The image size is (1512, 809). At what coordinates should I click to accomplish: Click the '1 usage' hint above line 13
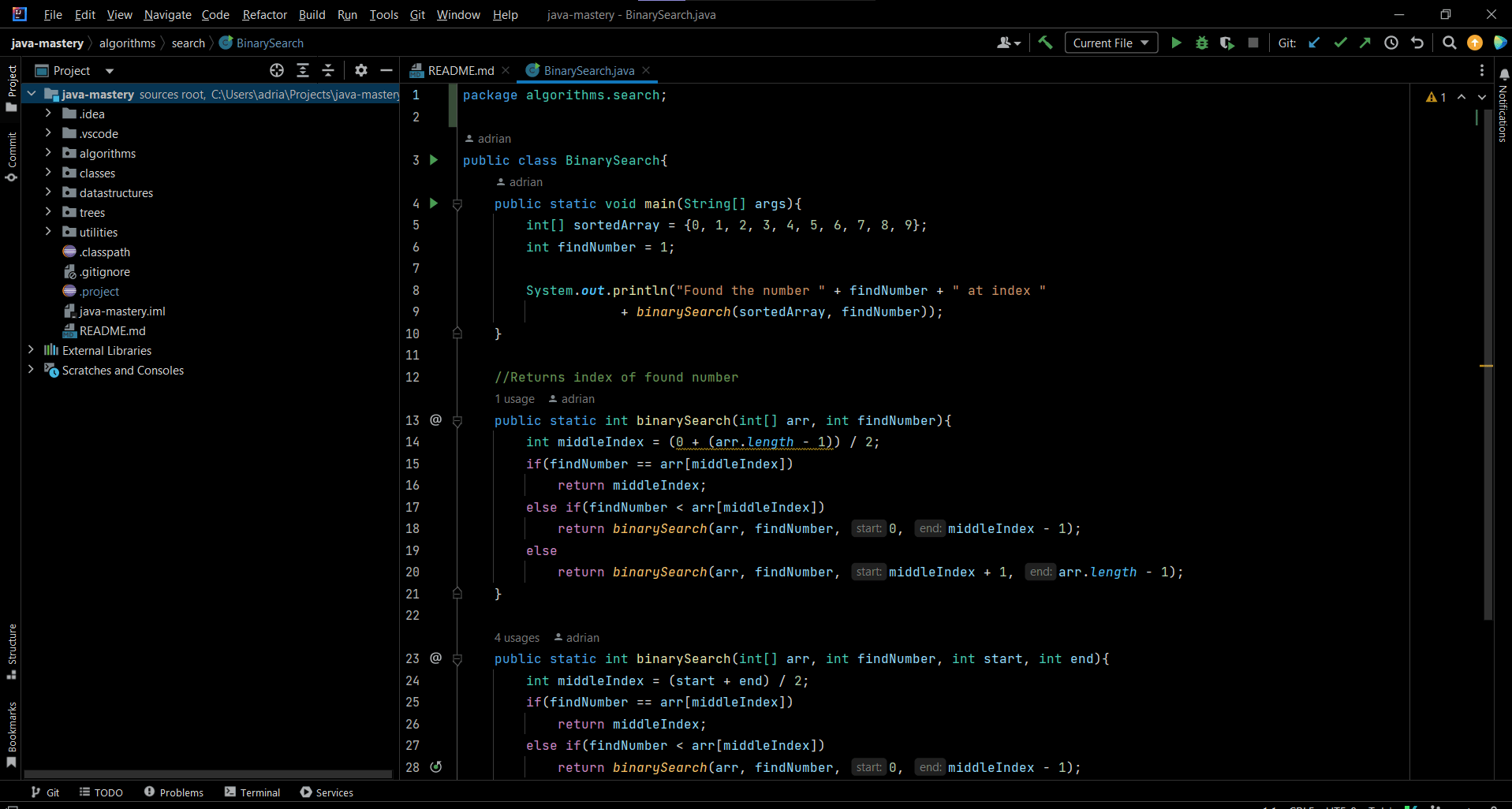(514, 399)
